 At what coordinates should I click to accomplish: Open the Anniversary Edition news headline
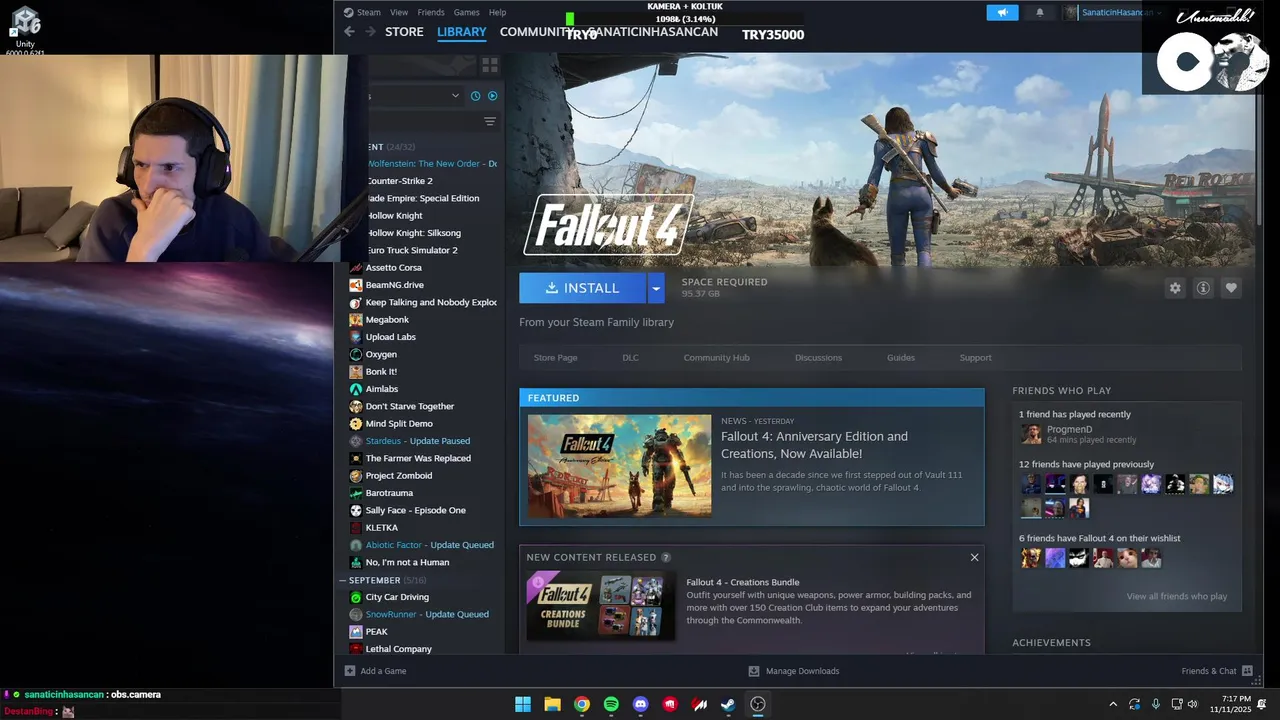click(x=814, y=445)
